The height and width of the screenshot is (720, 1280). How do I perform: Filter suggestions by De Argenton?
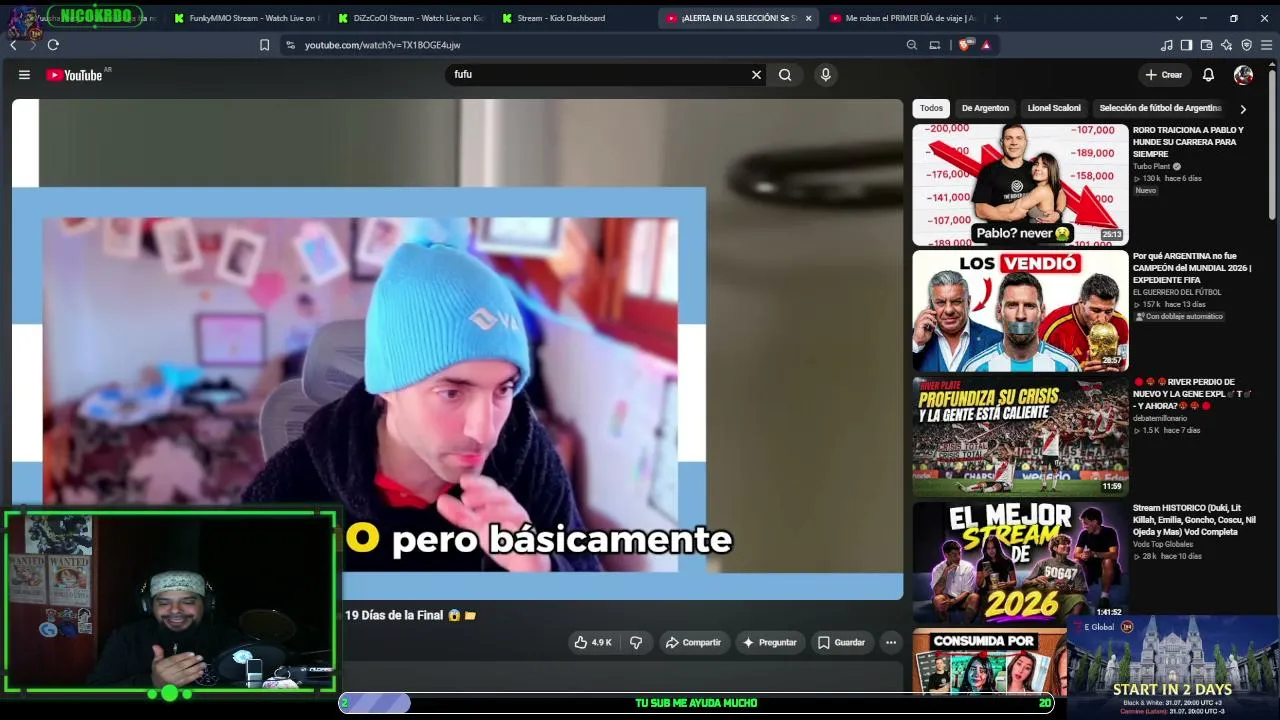click(x=985, y=108)
